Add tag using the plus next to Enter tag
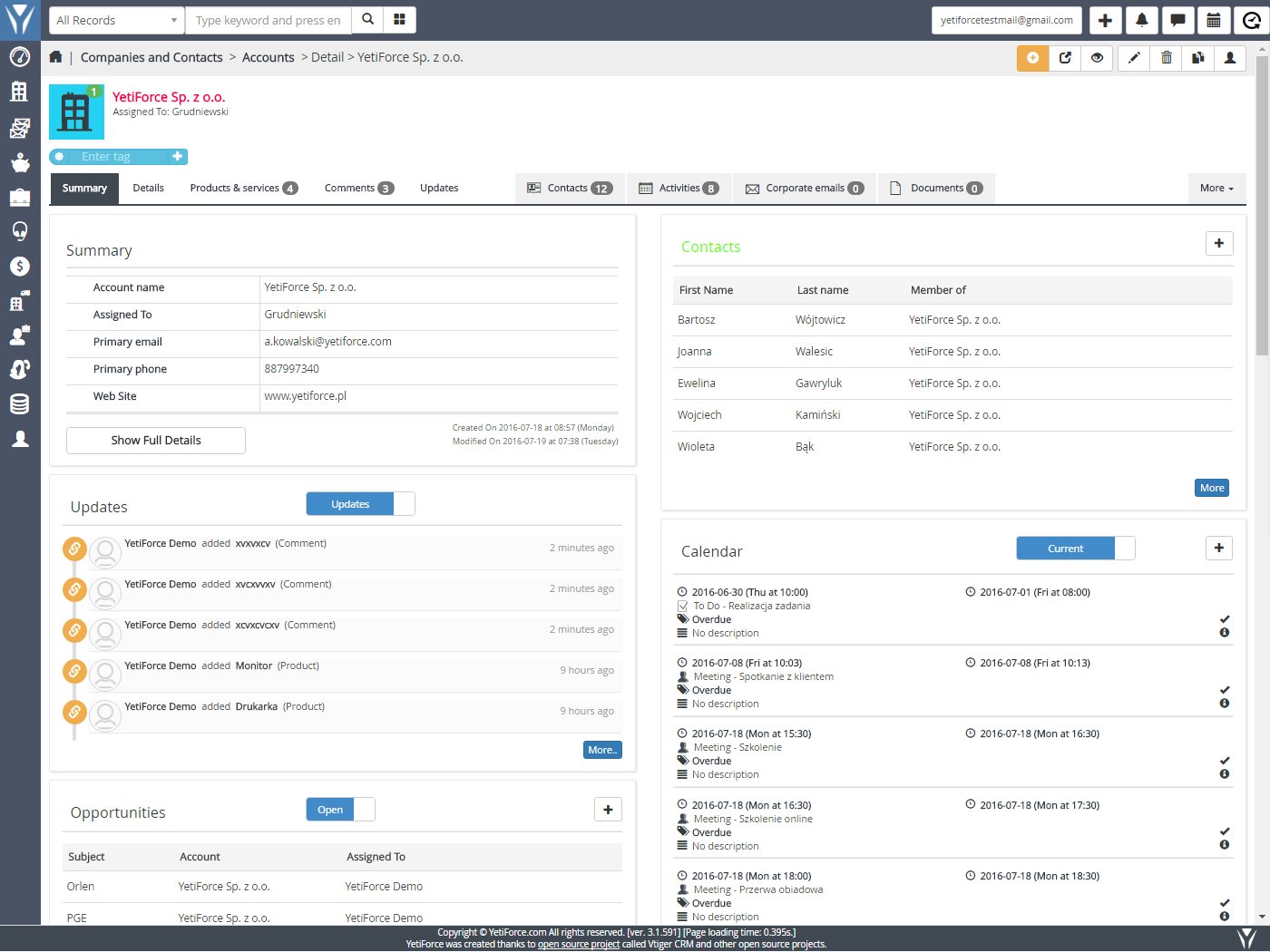 pos(178,157)
